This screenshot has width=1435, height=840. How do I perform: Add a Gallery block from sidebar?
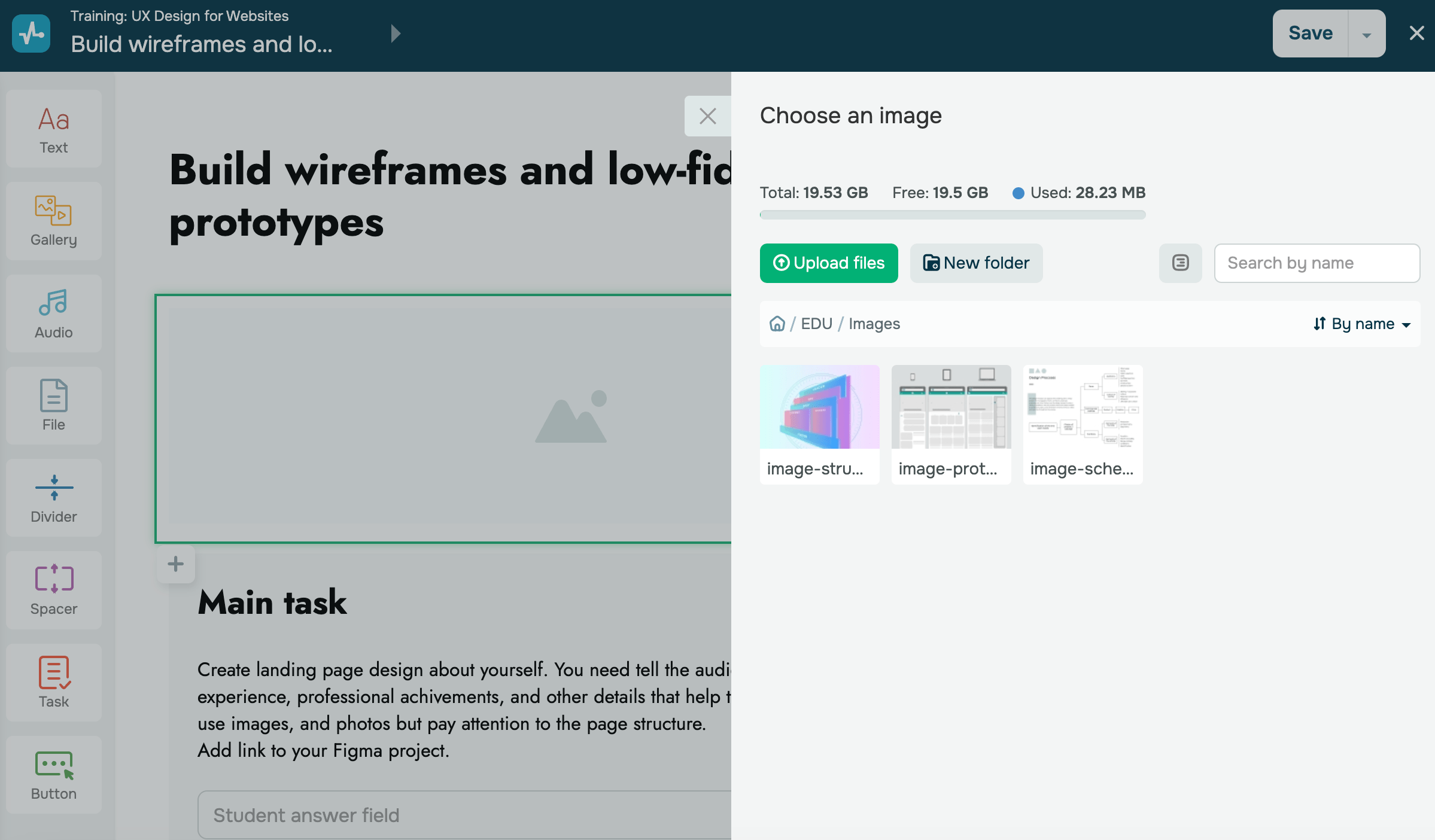[x=53, y=221]
